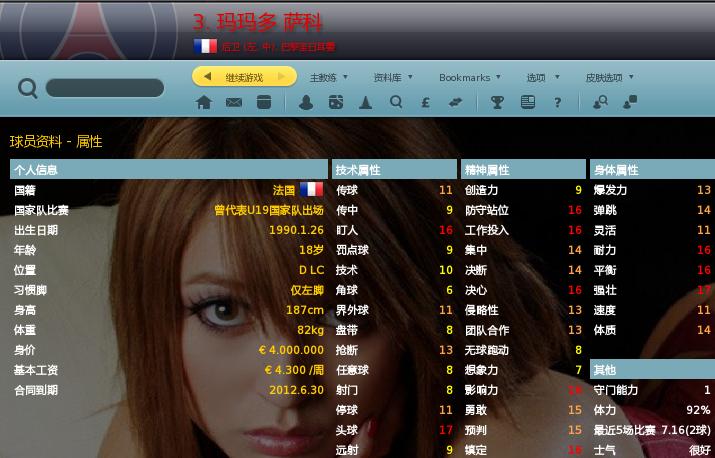Click the 球员资料 - 属性 page heading
This screenshot has width=715, height=458.
(x=56, y=142)
